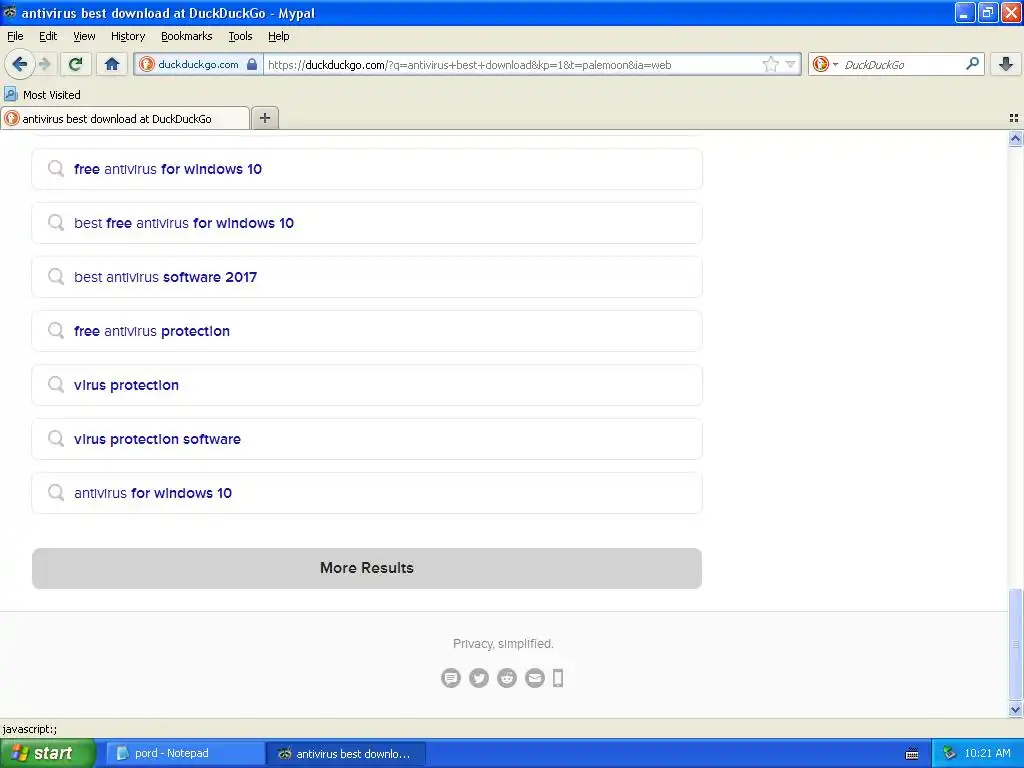This screenshot has width=1024, height=768.
Task: Open the address bar history dropdown
Action: point(791,64)
